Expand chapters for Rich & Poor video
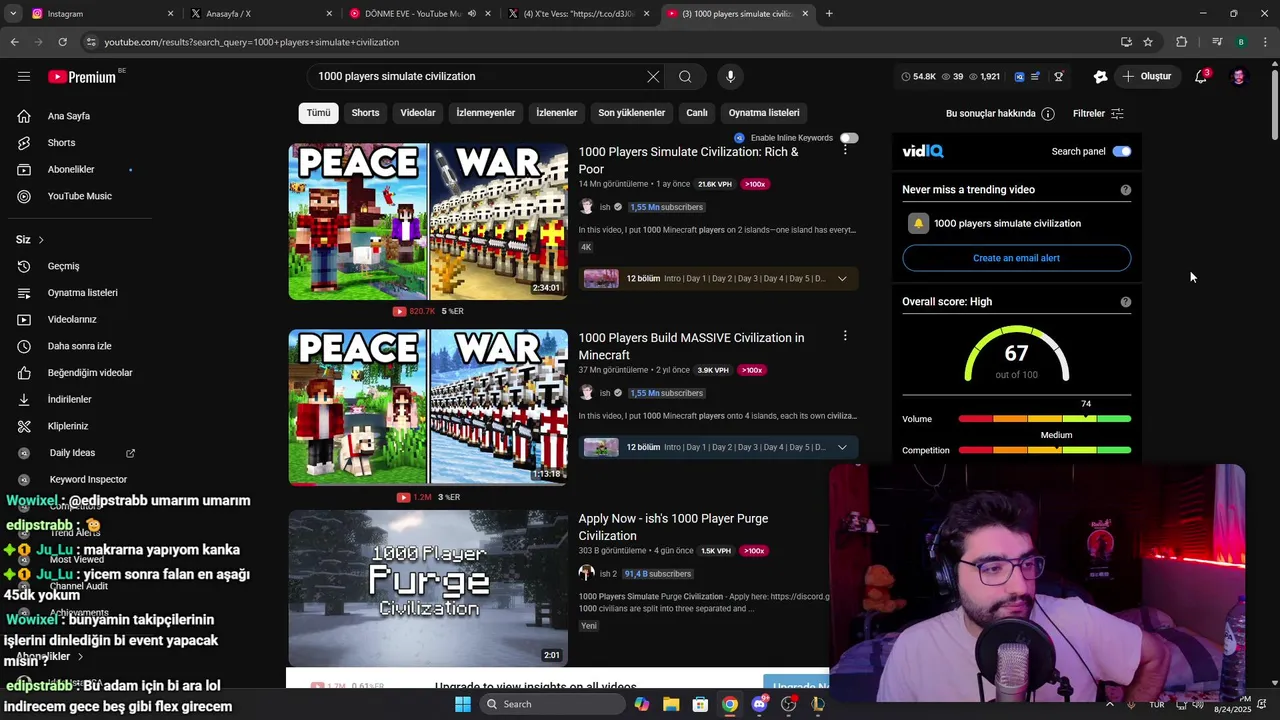 coord(842,279)
